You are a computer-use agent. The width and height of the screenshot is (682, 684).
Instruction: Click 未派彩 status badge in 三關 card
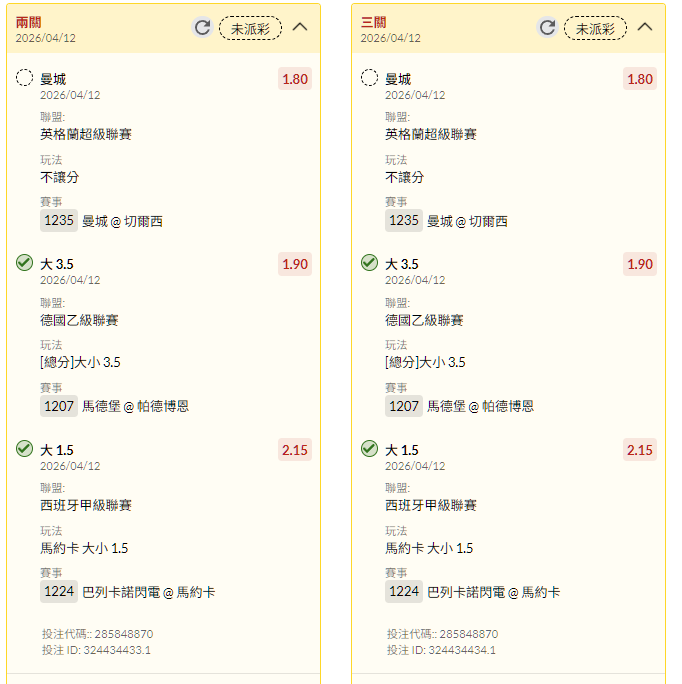tap(595, 28)
